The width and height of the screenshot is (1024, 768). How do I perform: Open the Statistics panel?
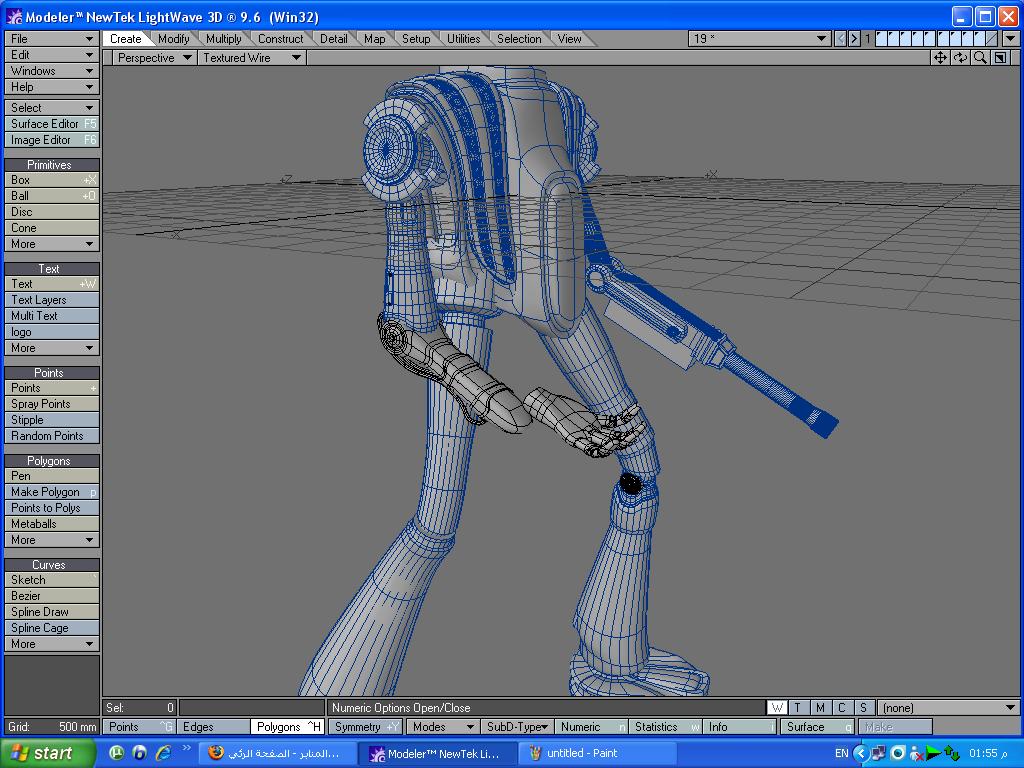click(x=665, y=727)
